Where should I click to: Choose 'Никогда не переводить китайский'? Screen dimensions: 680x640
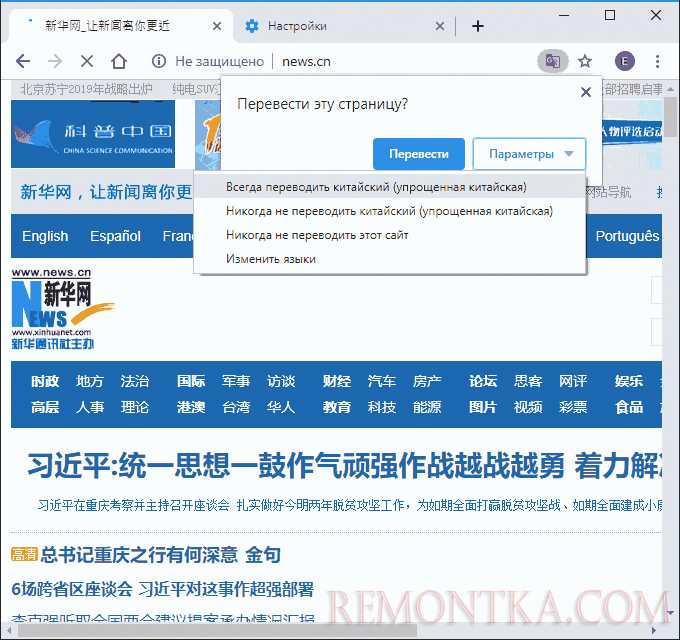[389, 211]
